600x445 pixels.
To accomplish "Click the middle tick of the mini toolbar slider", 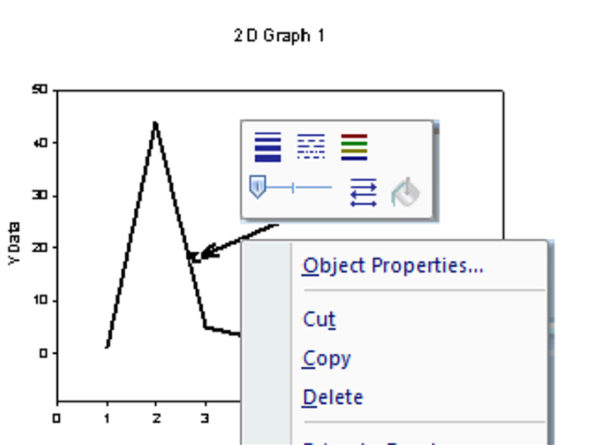I will pos(293,187).
